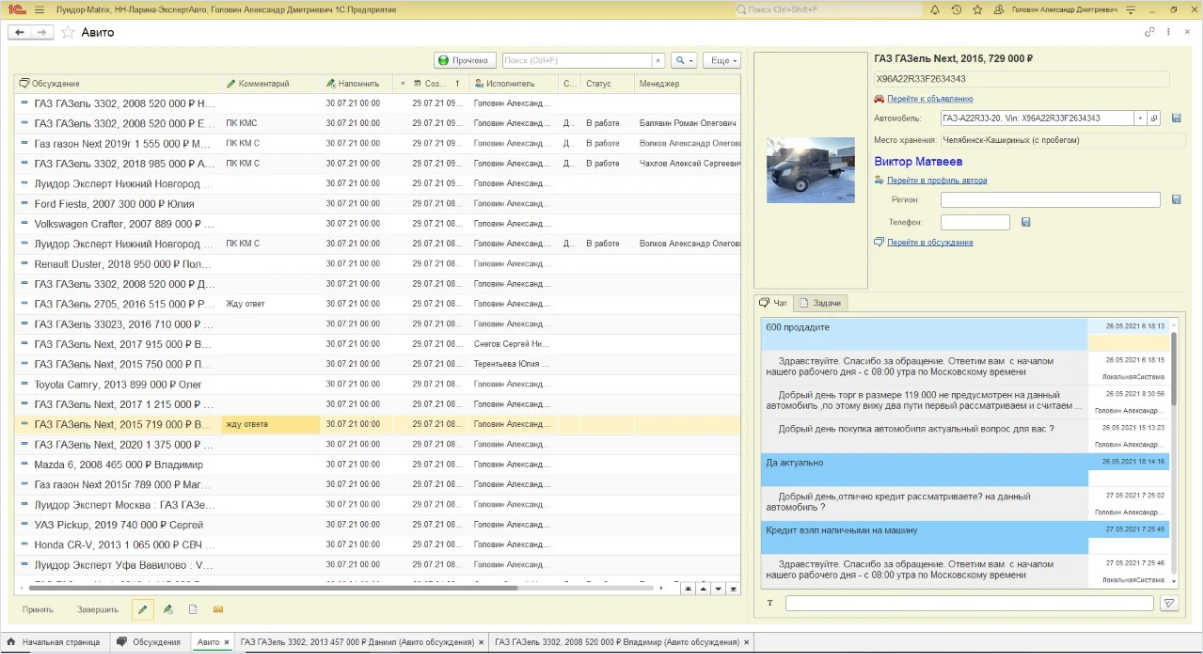Open the Обсуждения bottom tab
Viewport: 1203px width, 654px height.
150,642
